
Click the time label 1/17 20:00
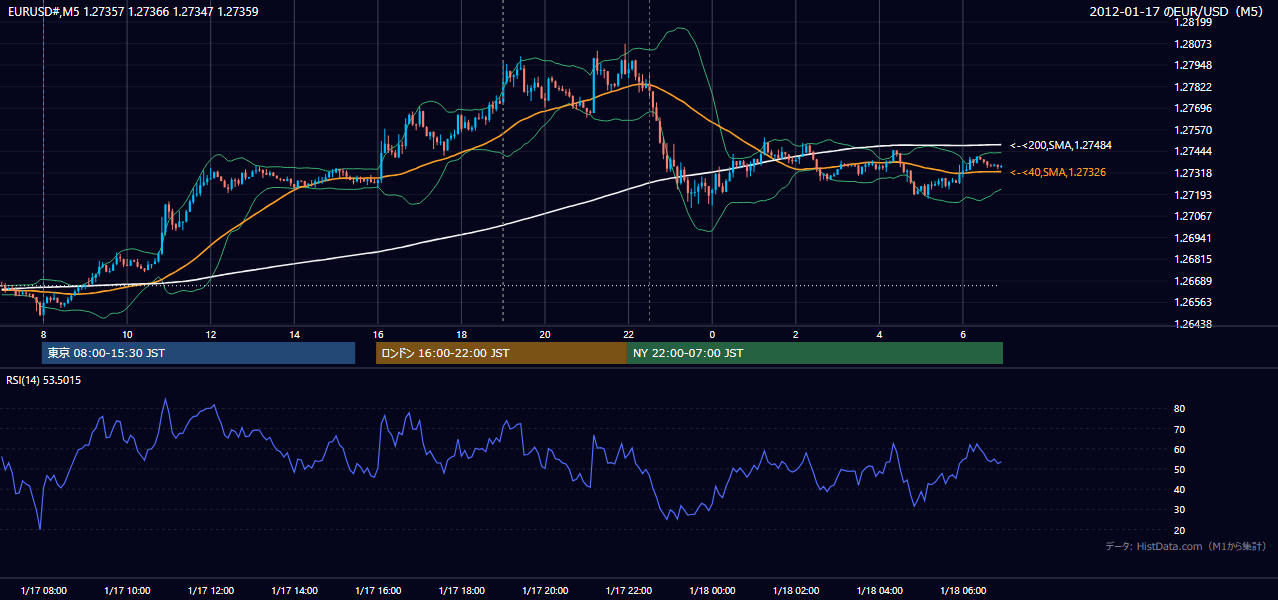click(x=544, y=591)
